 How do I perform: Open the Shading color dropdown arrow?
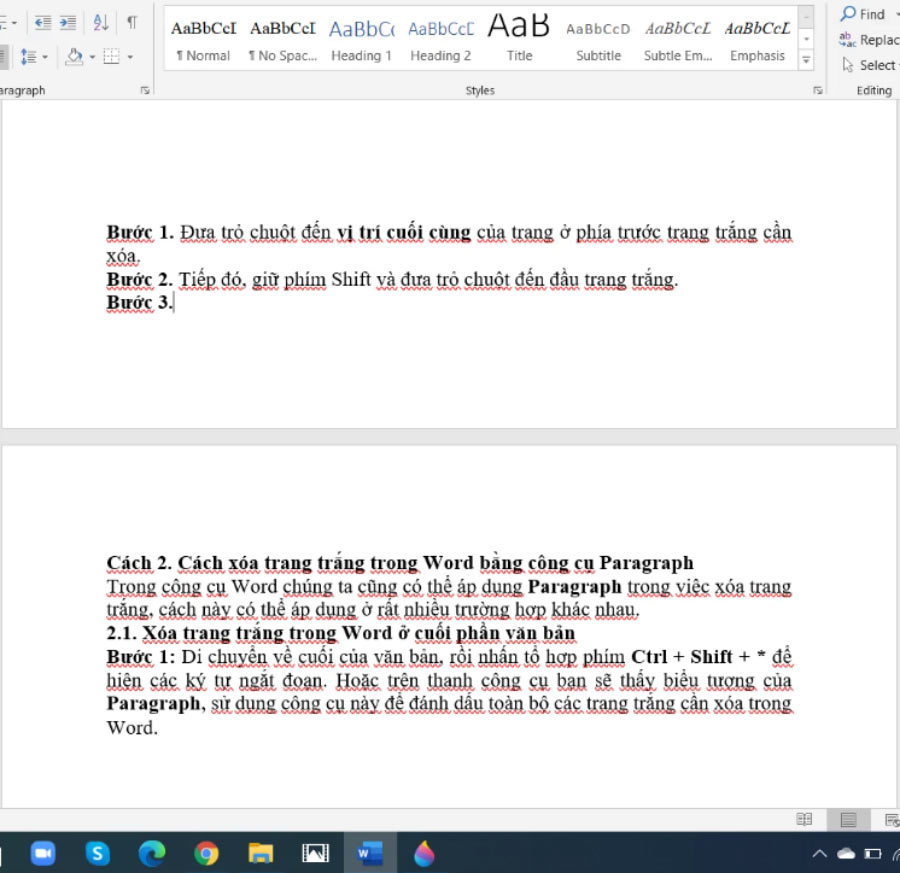[x=92, y=56]
